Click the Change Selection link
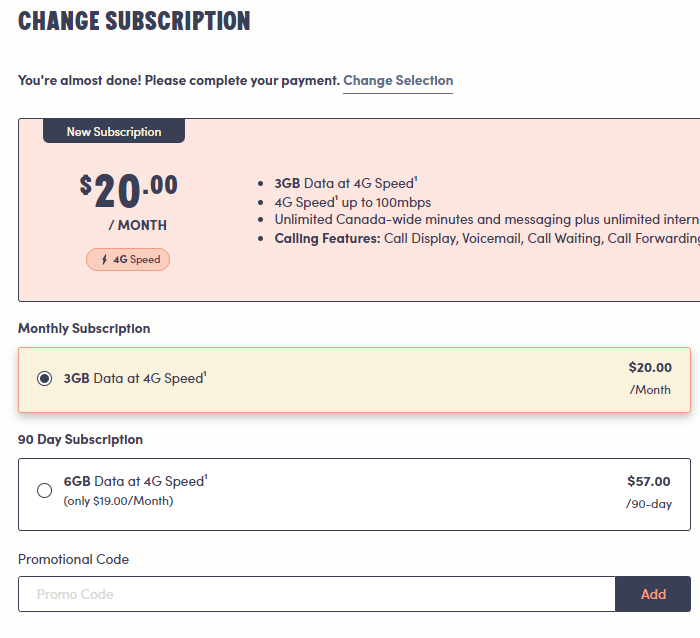The height and width of the screenshot is (638, 700). click(398, 81)
